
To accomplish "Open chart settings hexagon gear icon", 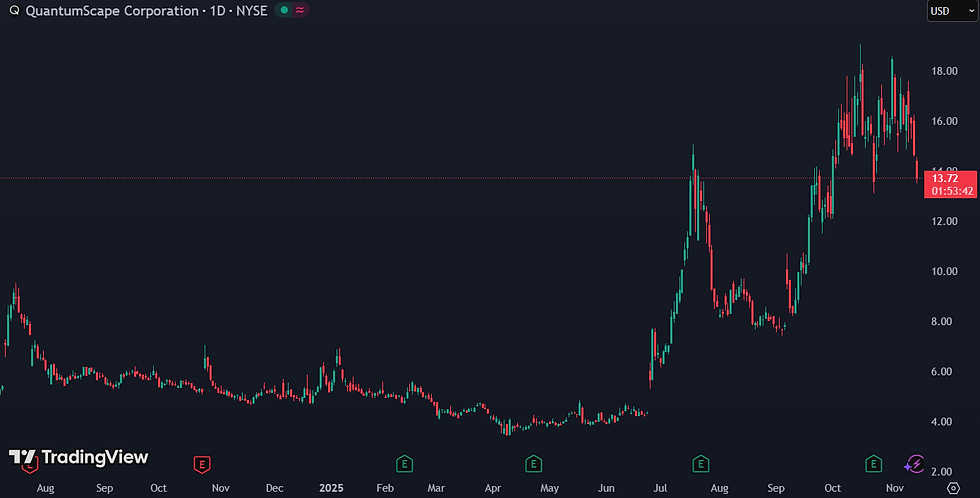I will tap(953, 488).
